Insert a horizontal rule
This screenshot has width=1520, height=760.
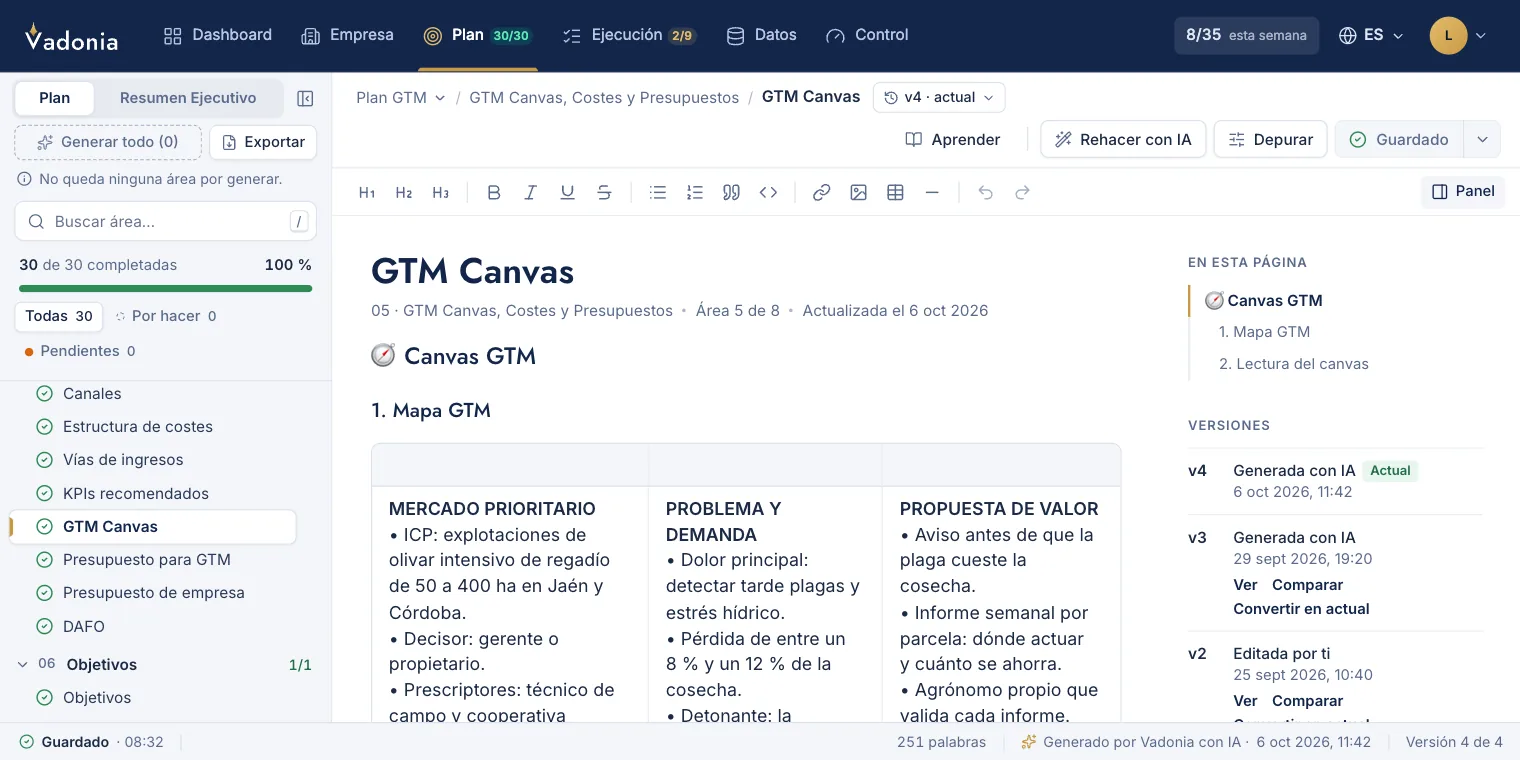point(933,193)
